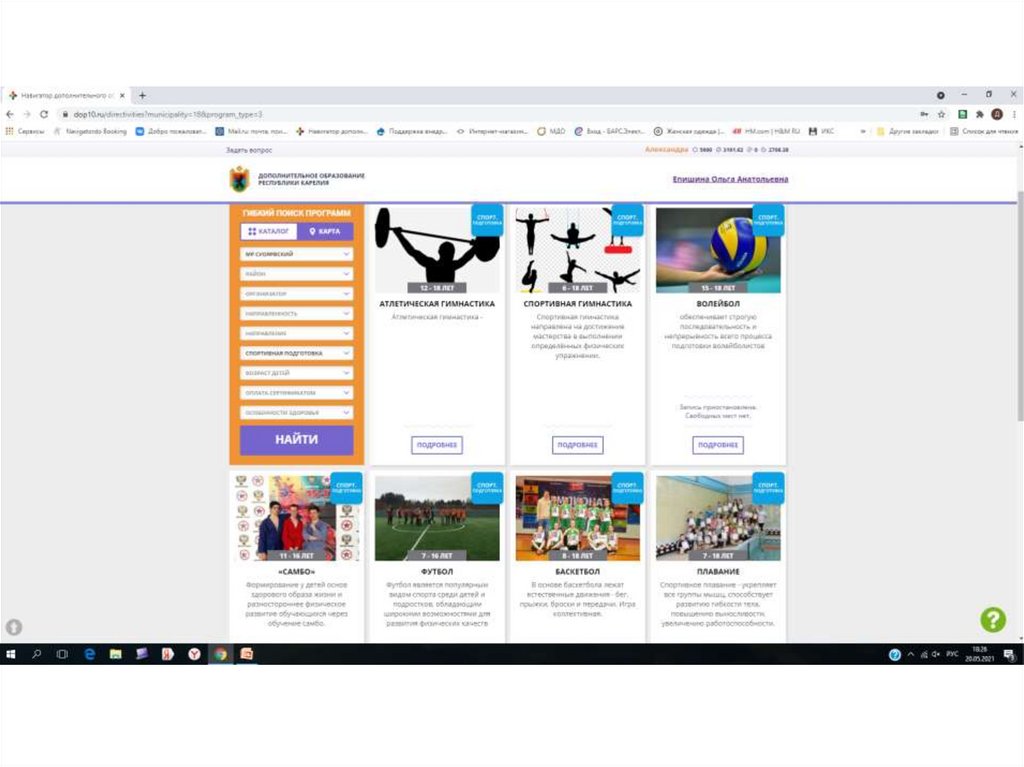Image resolution: width=1024 pixels, height=767 pixels.
Task: Open the Yandex browser taskbar icon
Action: pyautogui.click(x=194, y=654)
